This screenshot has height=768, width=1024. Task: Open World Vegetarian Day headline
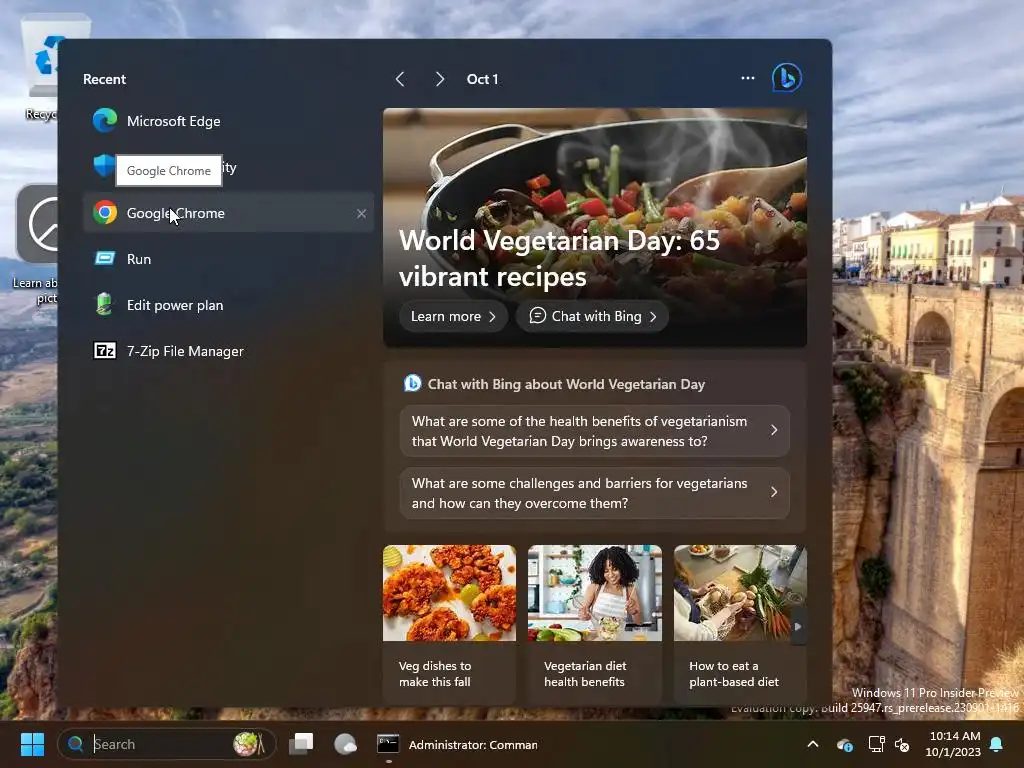click(x=559, y=259)
